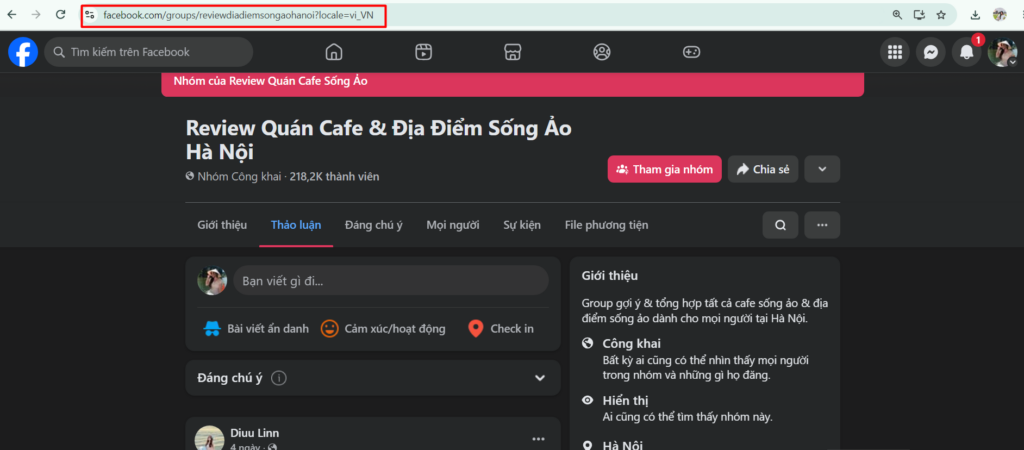Open the Gaming icon

point(691,52)
